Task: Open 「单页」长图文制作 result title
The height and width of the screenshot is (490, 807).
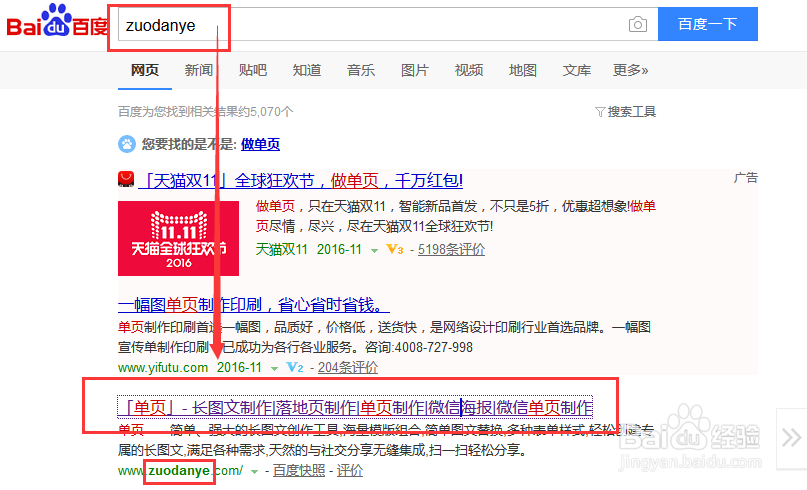Action: [x=355, y=408]
